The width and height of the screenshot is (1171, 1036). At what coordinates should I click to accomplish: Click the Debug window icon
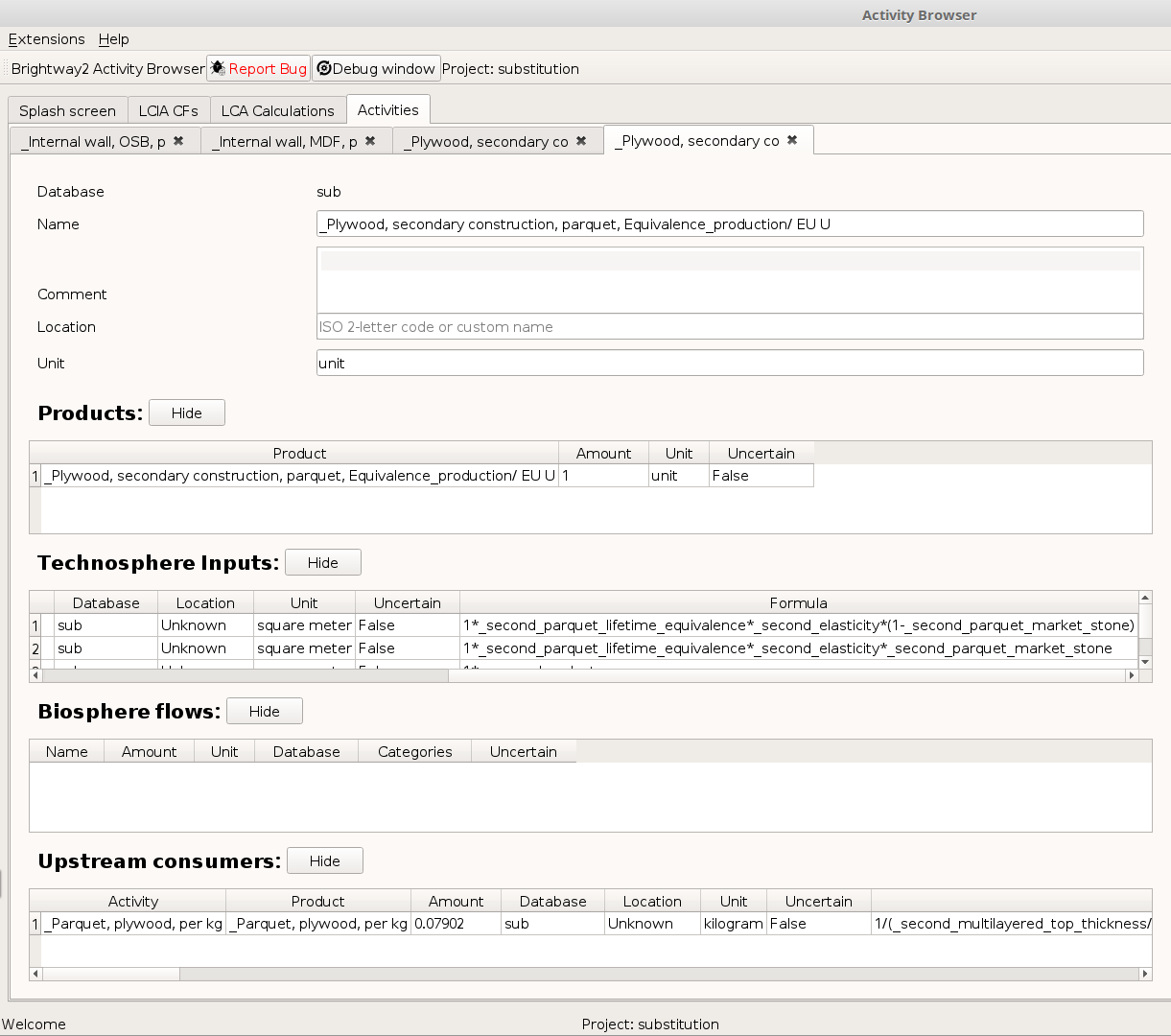coord(323,68)
